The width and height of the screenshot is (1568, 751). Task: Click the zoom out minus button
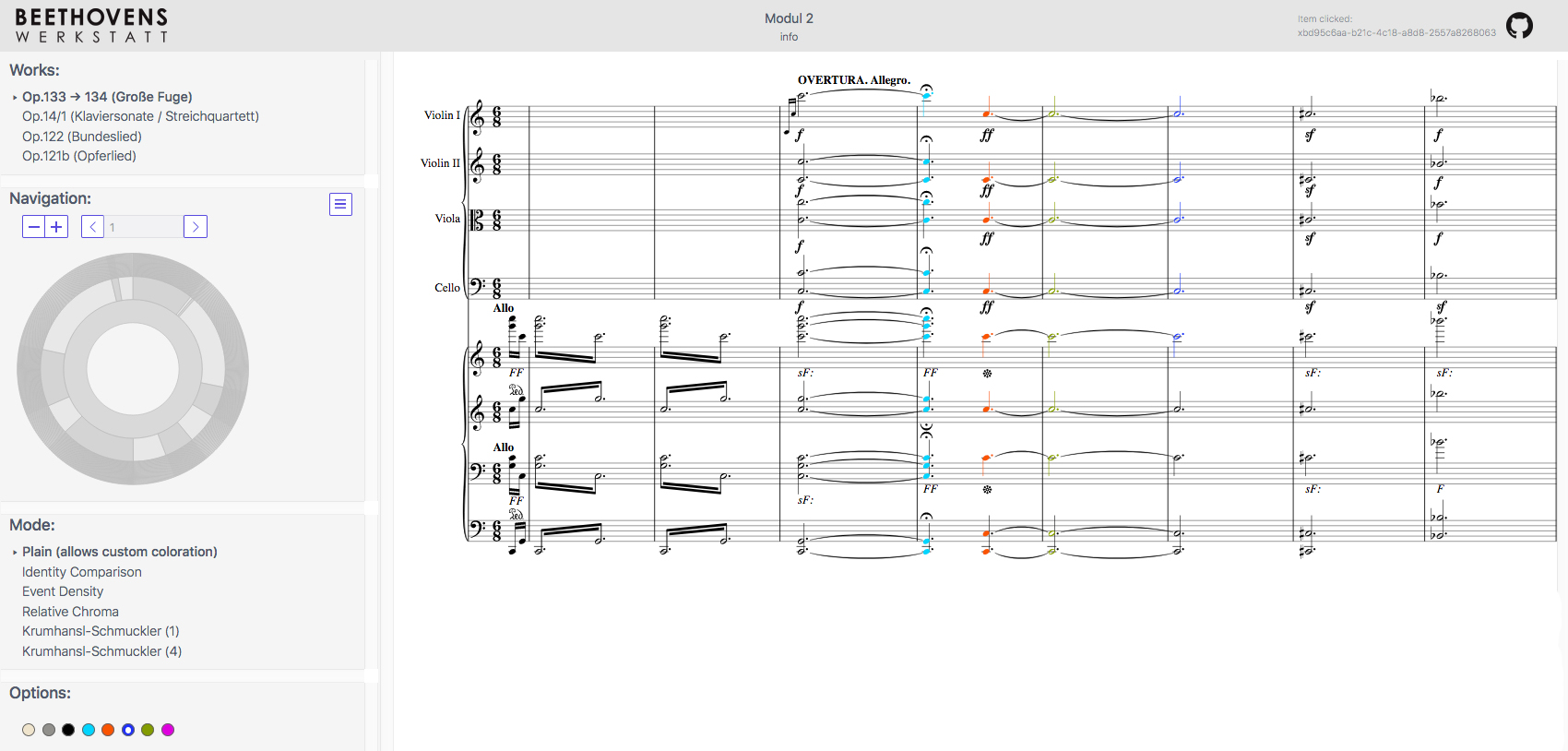pyautogui.click(x=33, y=227)
